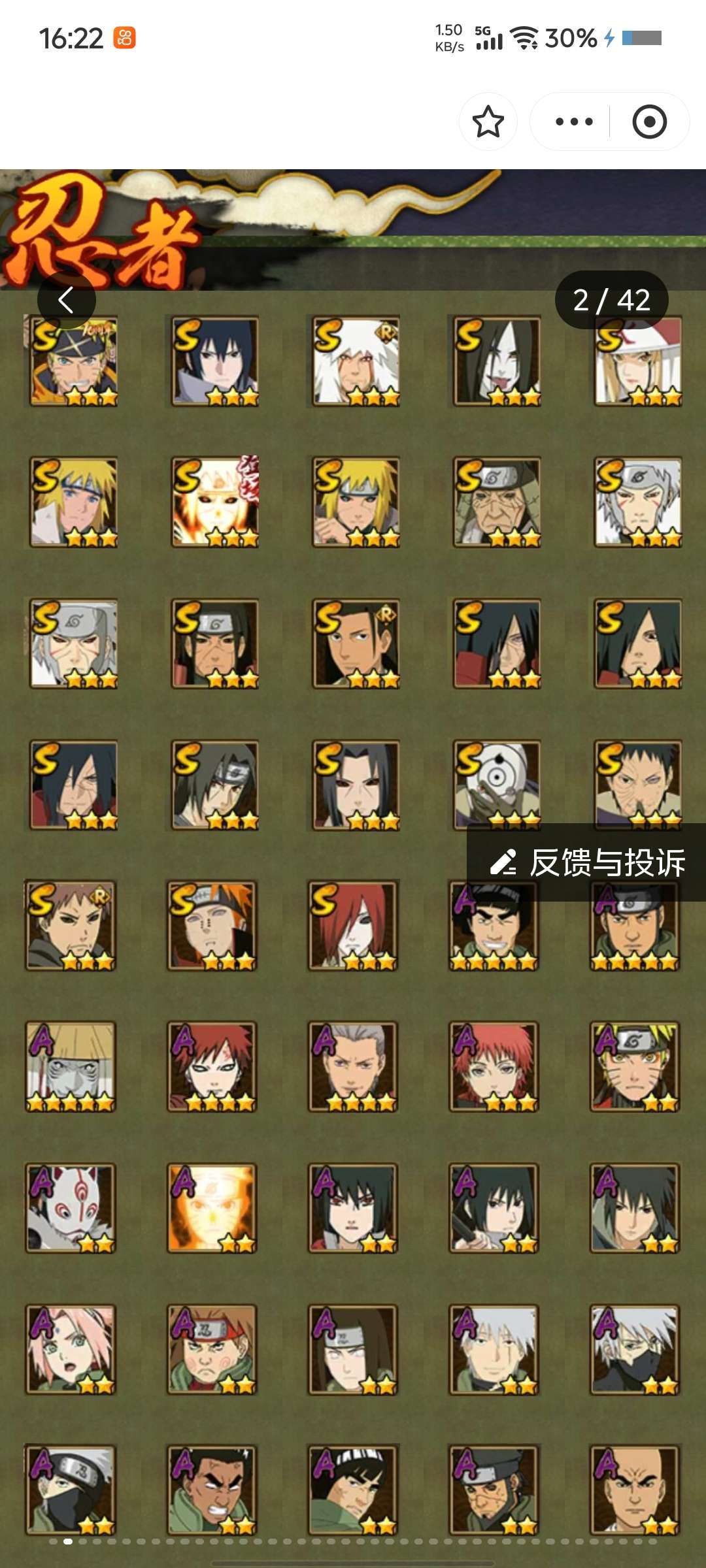Select the masked Tobi S-rank portrait

point(497,784)
